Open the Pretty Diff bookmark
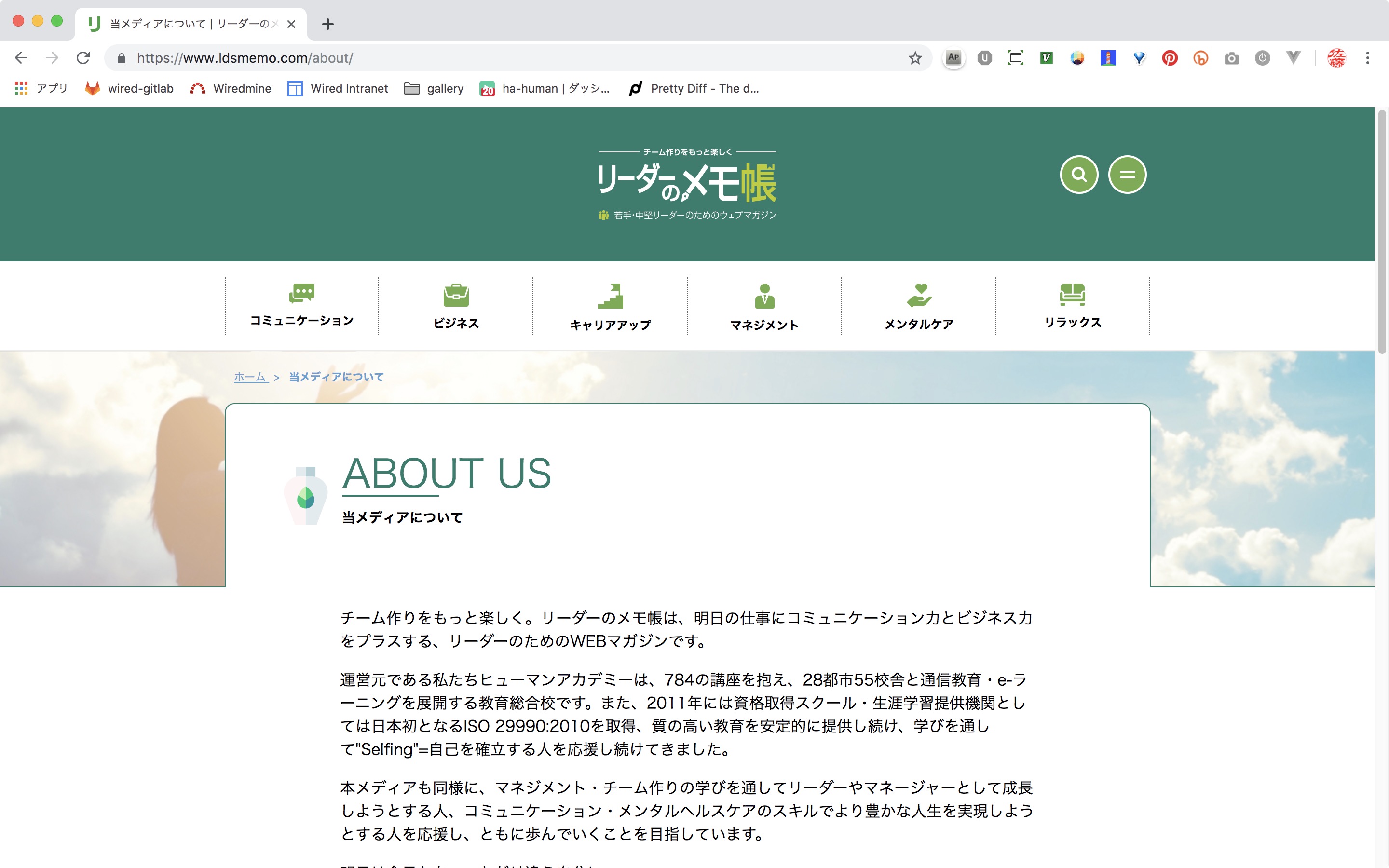Viewport: 1389px width, 868px height. click(x=694, y=88)
